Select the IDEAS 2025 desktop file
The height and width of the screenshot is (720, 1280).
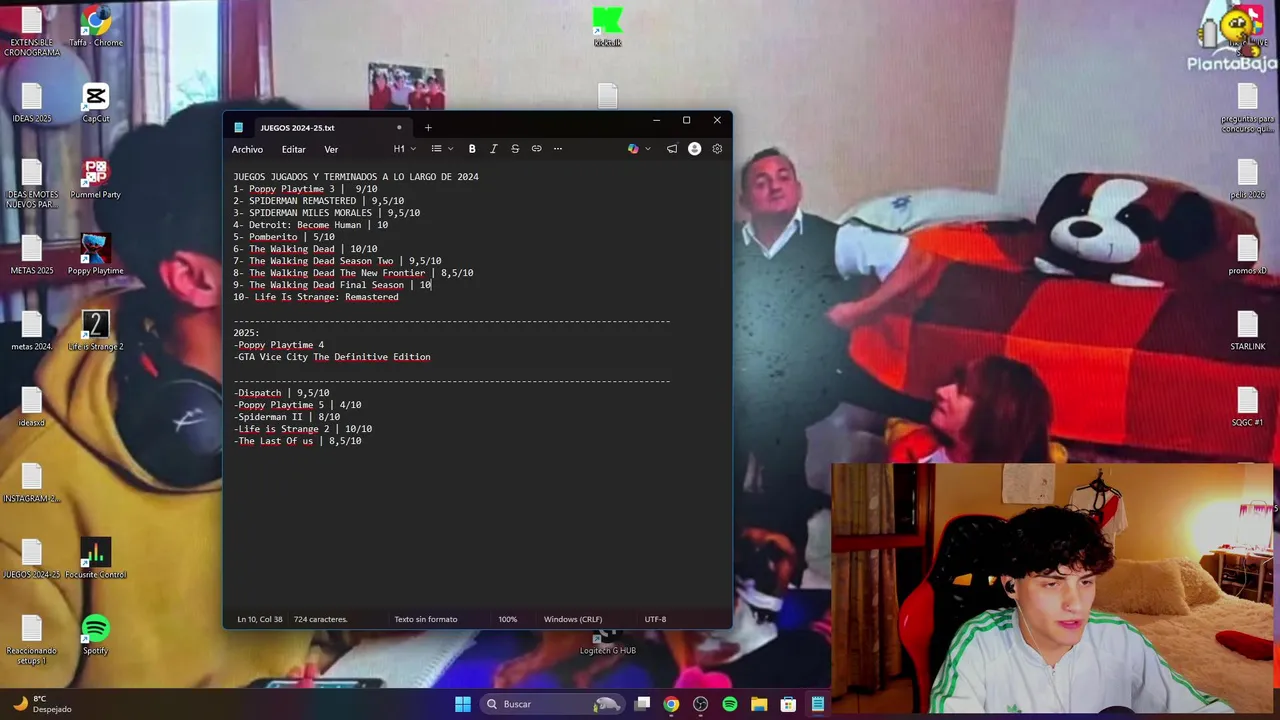[32, 102]
